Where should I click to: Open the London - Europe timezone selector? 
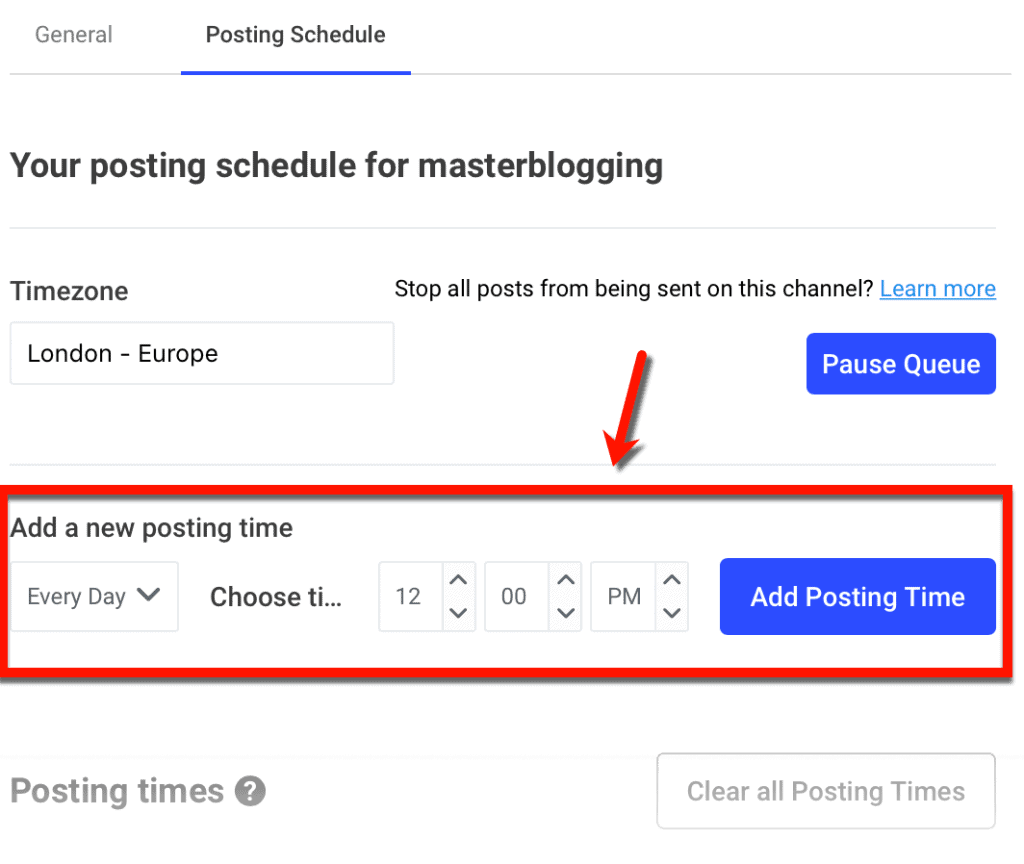(202, 353)
